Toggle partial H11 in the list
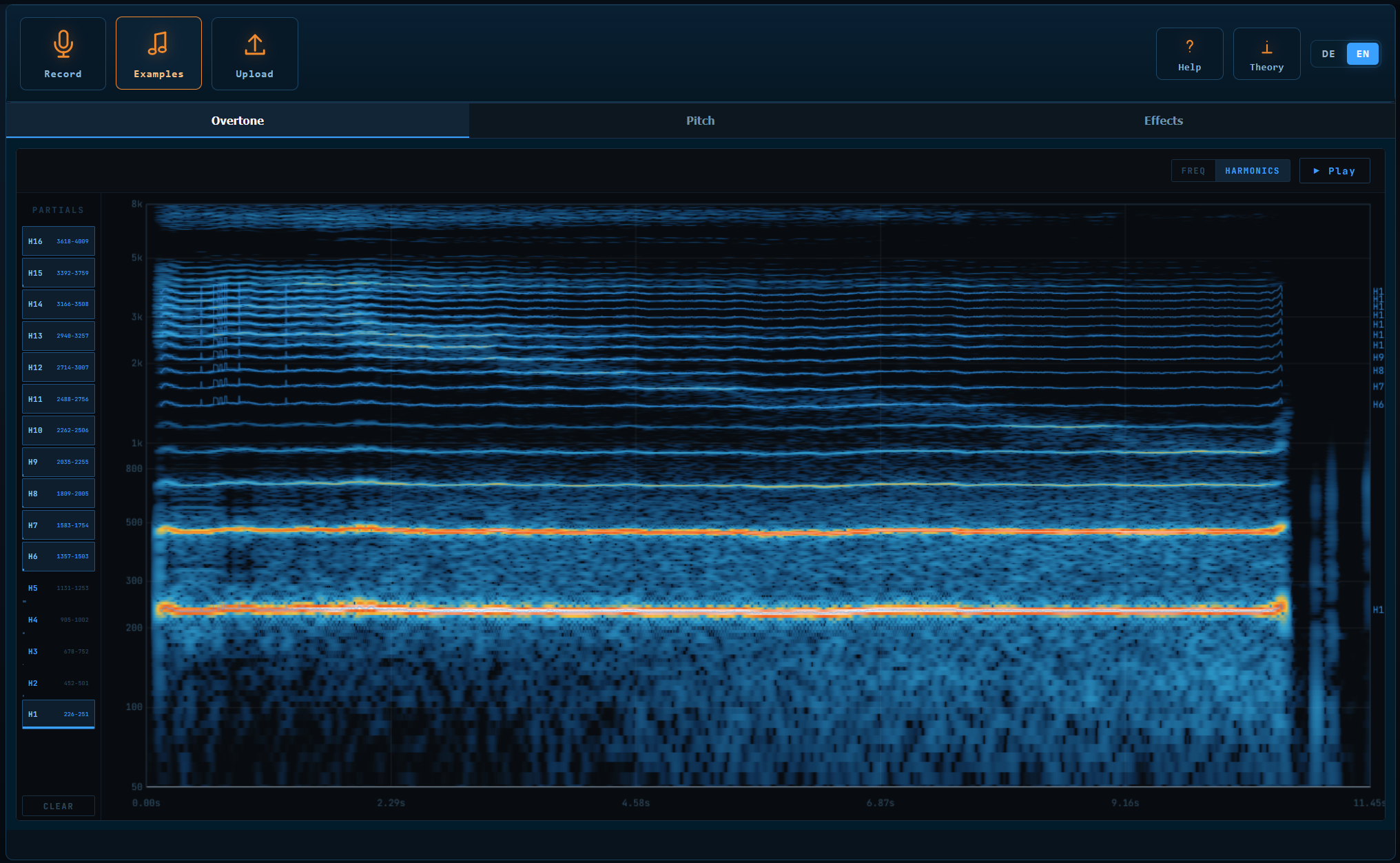The image size is (1400, 863). (x=59, y=399)
